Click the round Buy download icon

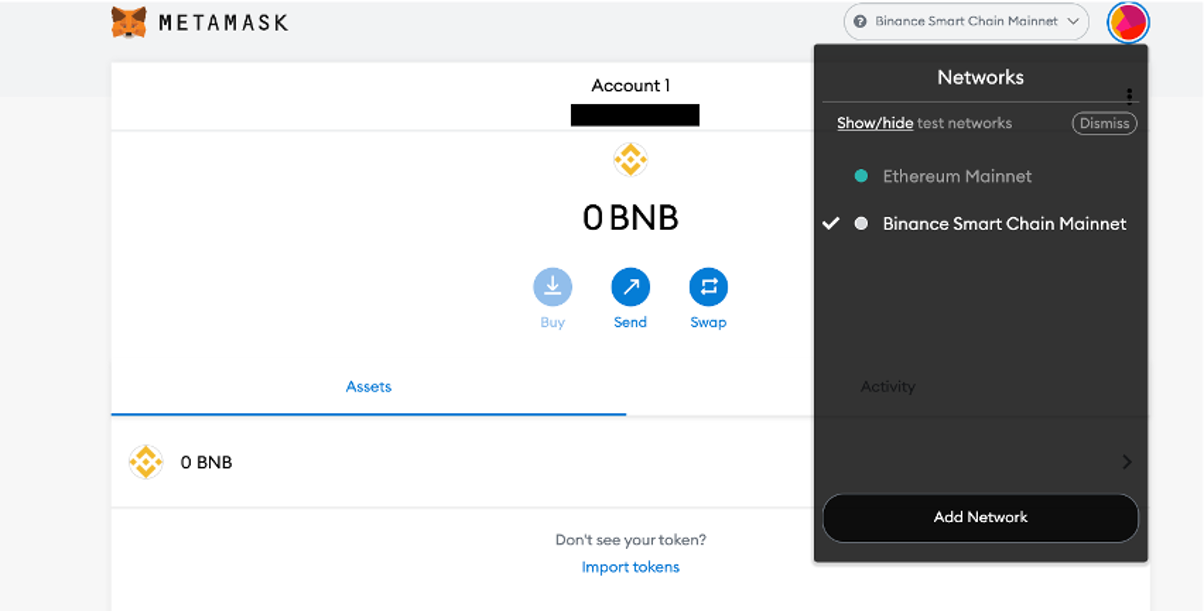[552, 288]
